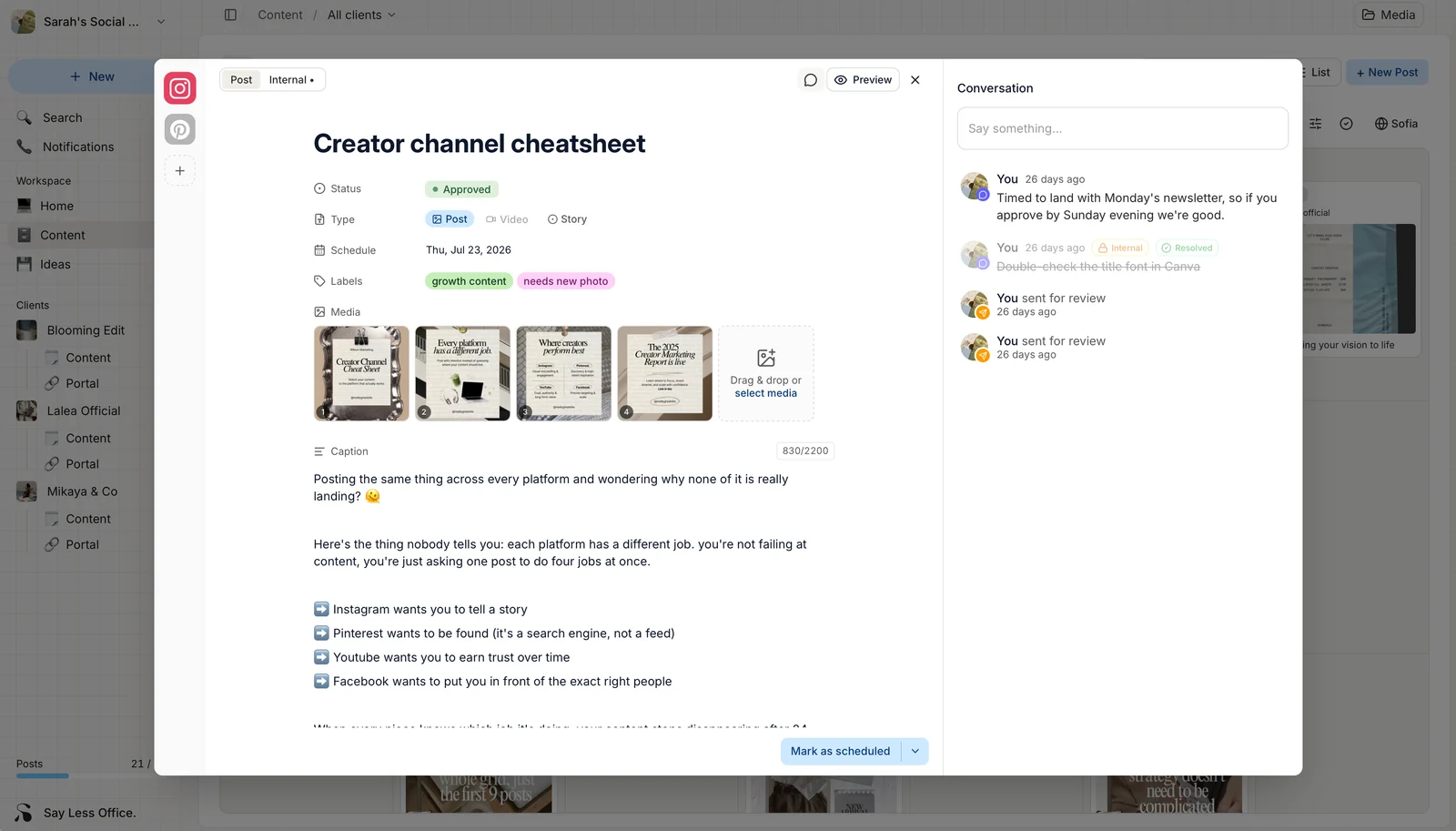
Task: Click the post title Creator channel cheatsheet
Action: tap(480, 144)
